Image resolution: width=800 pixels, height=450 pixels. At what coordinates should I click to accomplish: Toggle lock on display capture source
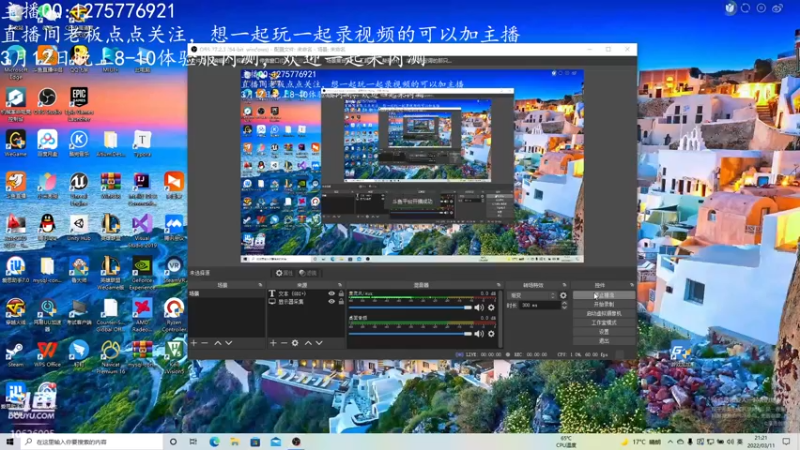[x=341, y=302]
